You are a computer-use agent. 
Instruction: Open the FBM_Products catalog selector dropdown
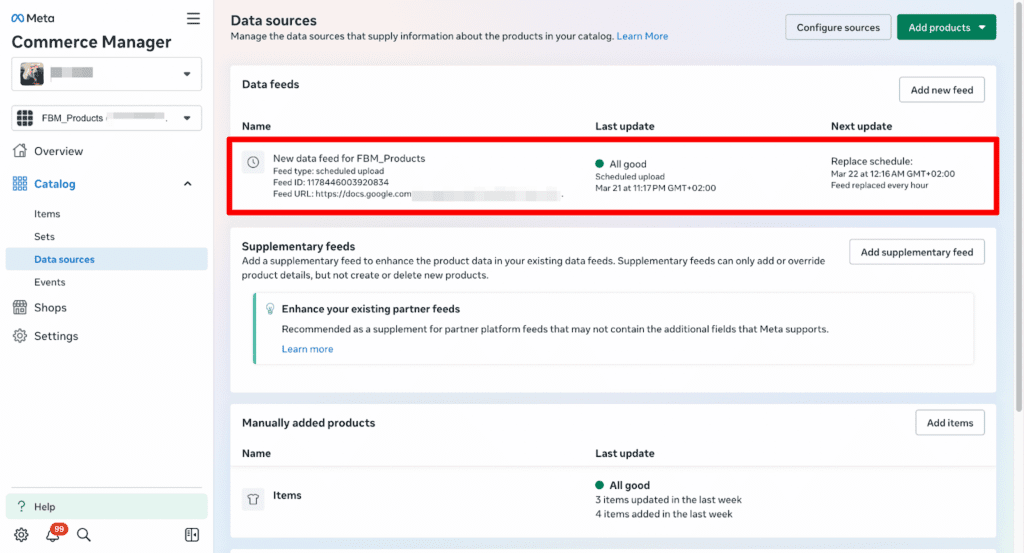point(106,118)
